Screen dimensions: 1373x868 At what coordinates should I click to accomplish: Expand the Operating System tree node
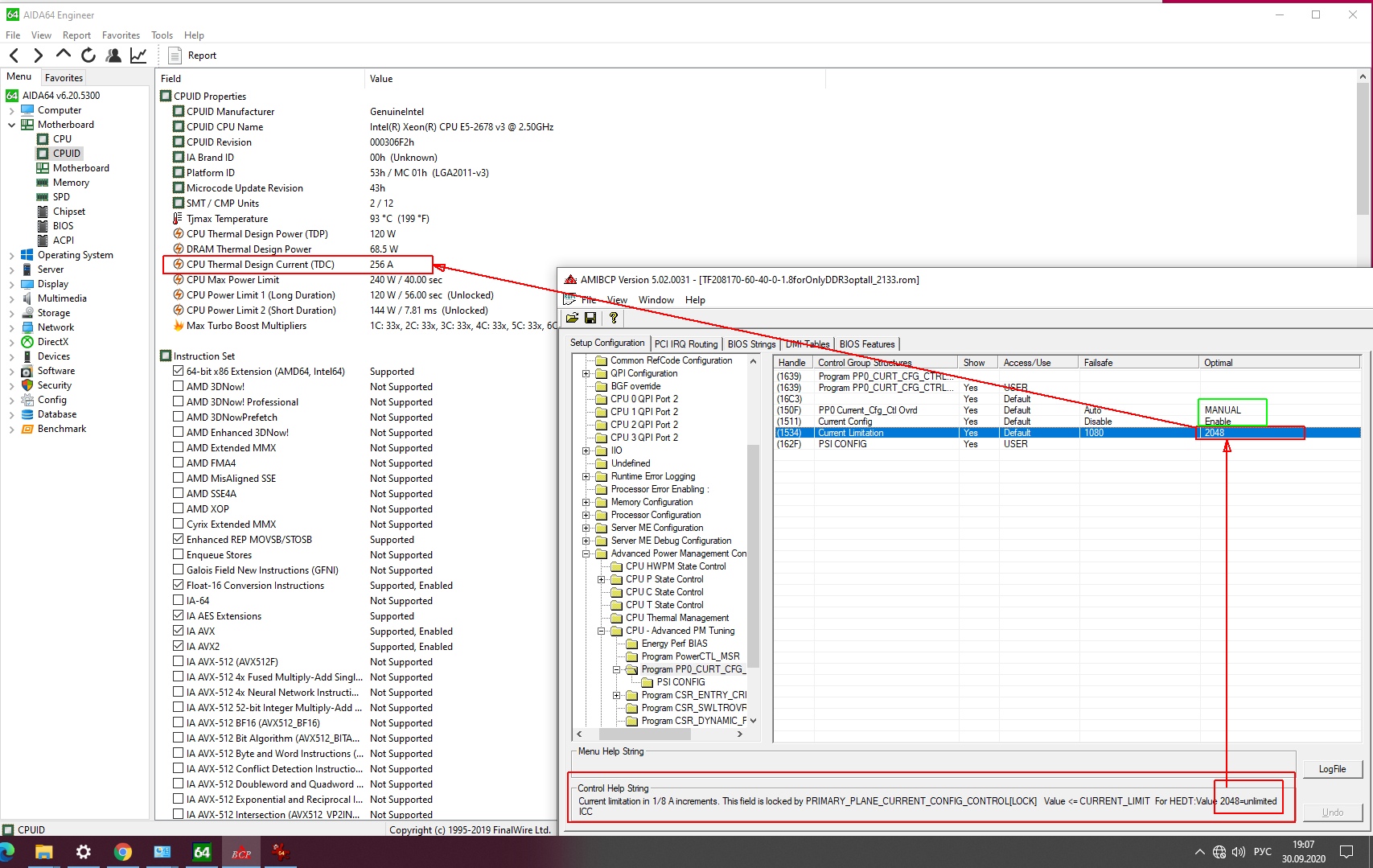point(12,255)
